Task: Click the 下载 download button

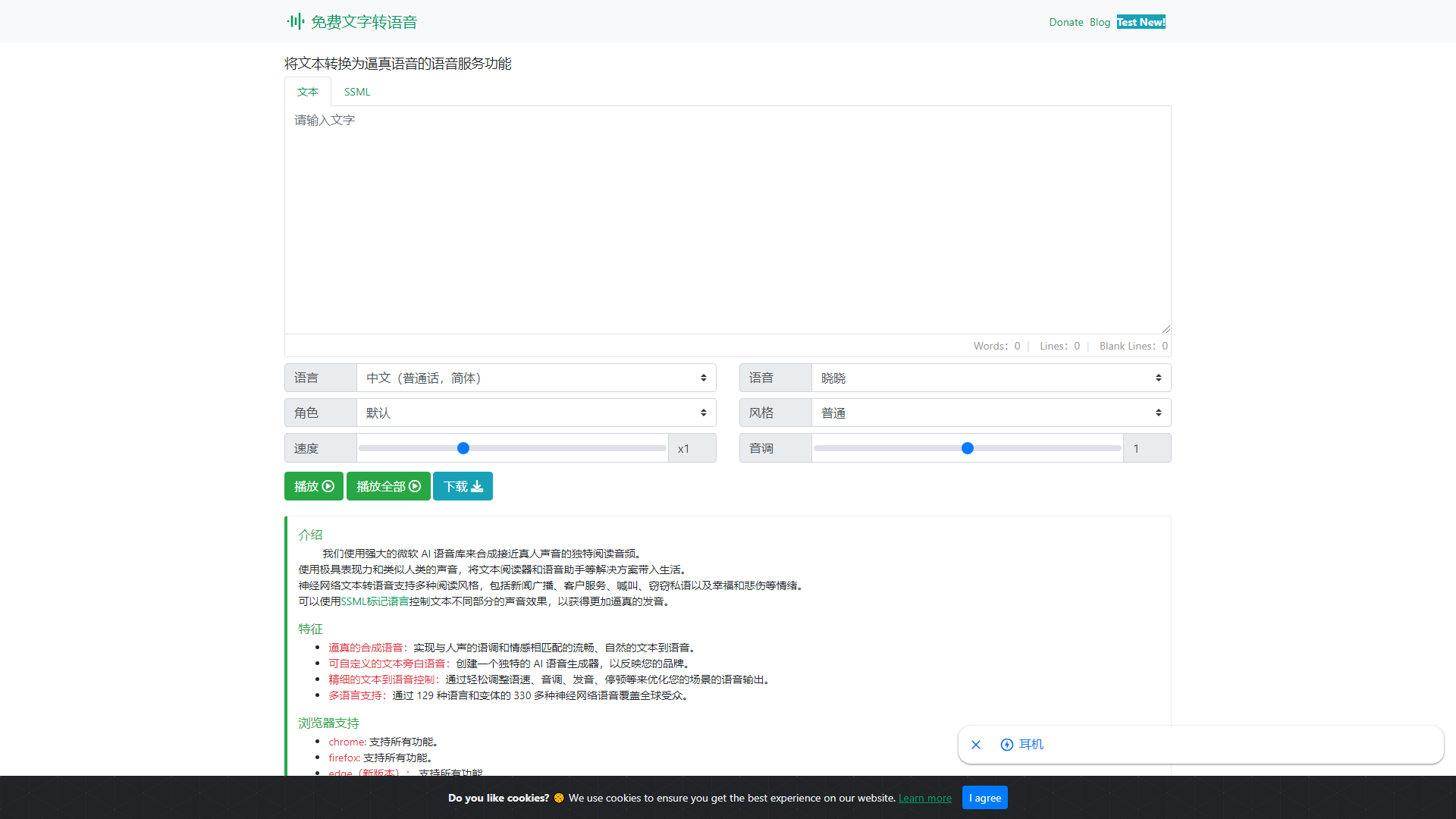Action: pos(463,486)
